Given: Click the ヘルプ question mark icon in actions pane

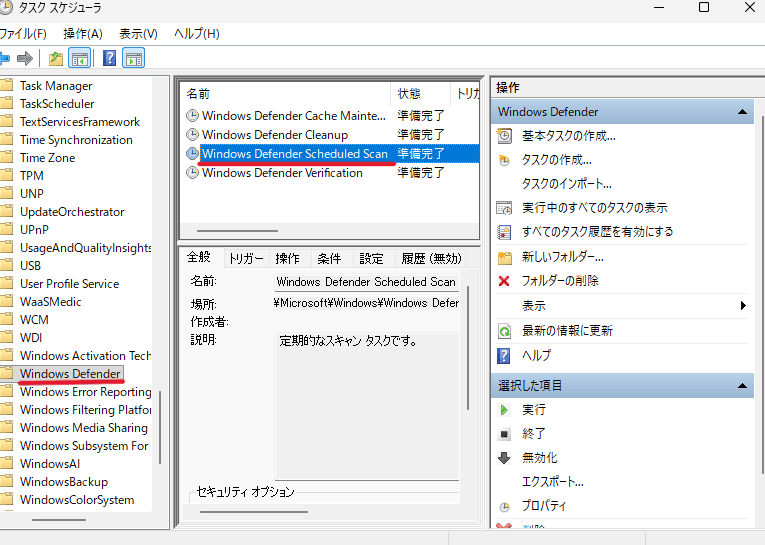Looking at the screenshot, I should coord(503,355).
